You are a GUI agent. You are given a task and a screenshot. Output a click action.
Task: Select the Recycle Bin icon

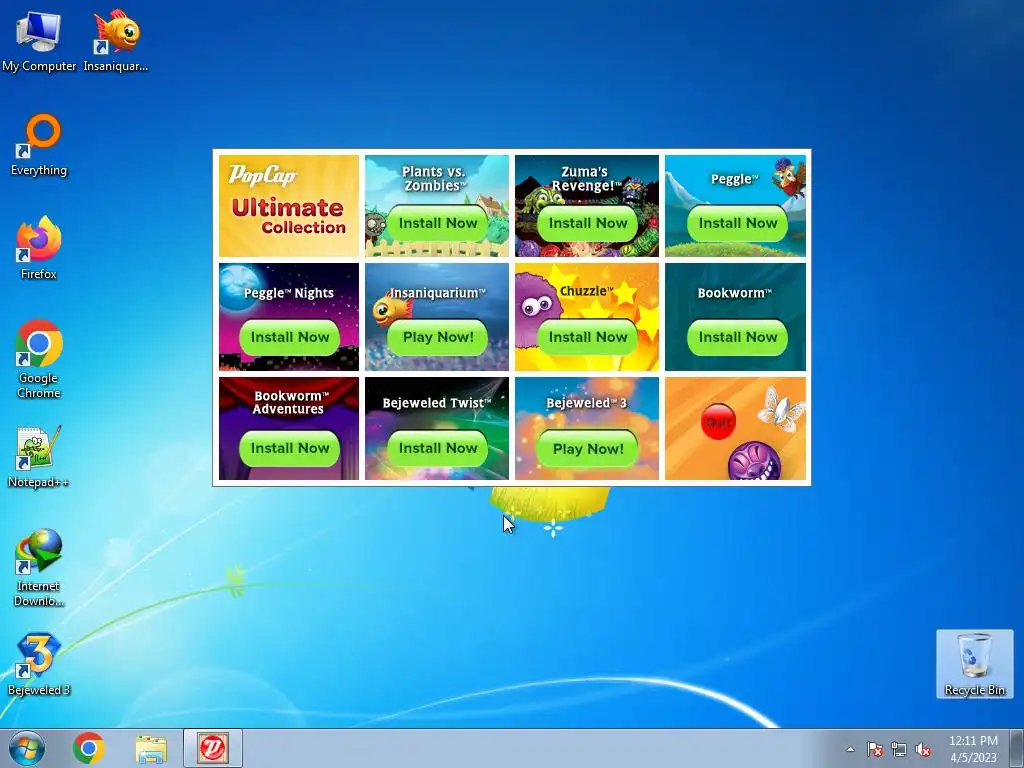tap(974, 664)
